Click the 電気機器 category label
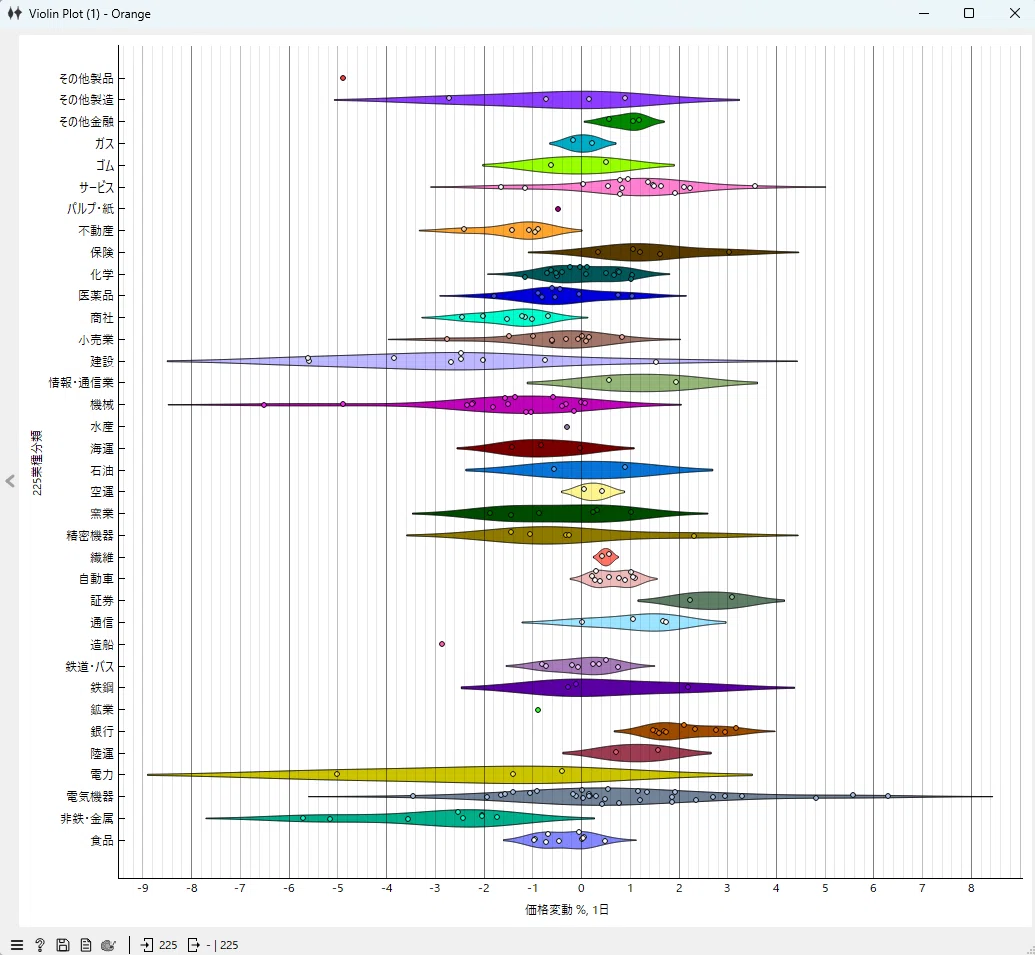Screen dimensions: 1035x955 tap(90, 797)
